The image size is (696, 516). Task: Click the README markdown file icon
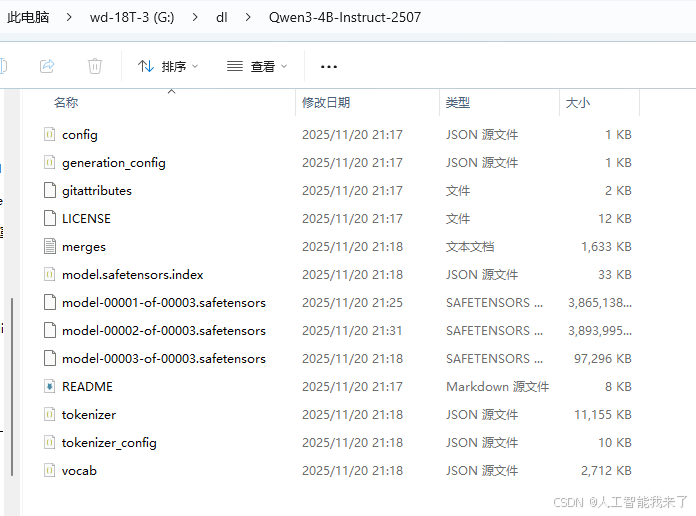50,386
